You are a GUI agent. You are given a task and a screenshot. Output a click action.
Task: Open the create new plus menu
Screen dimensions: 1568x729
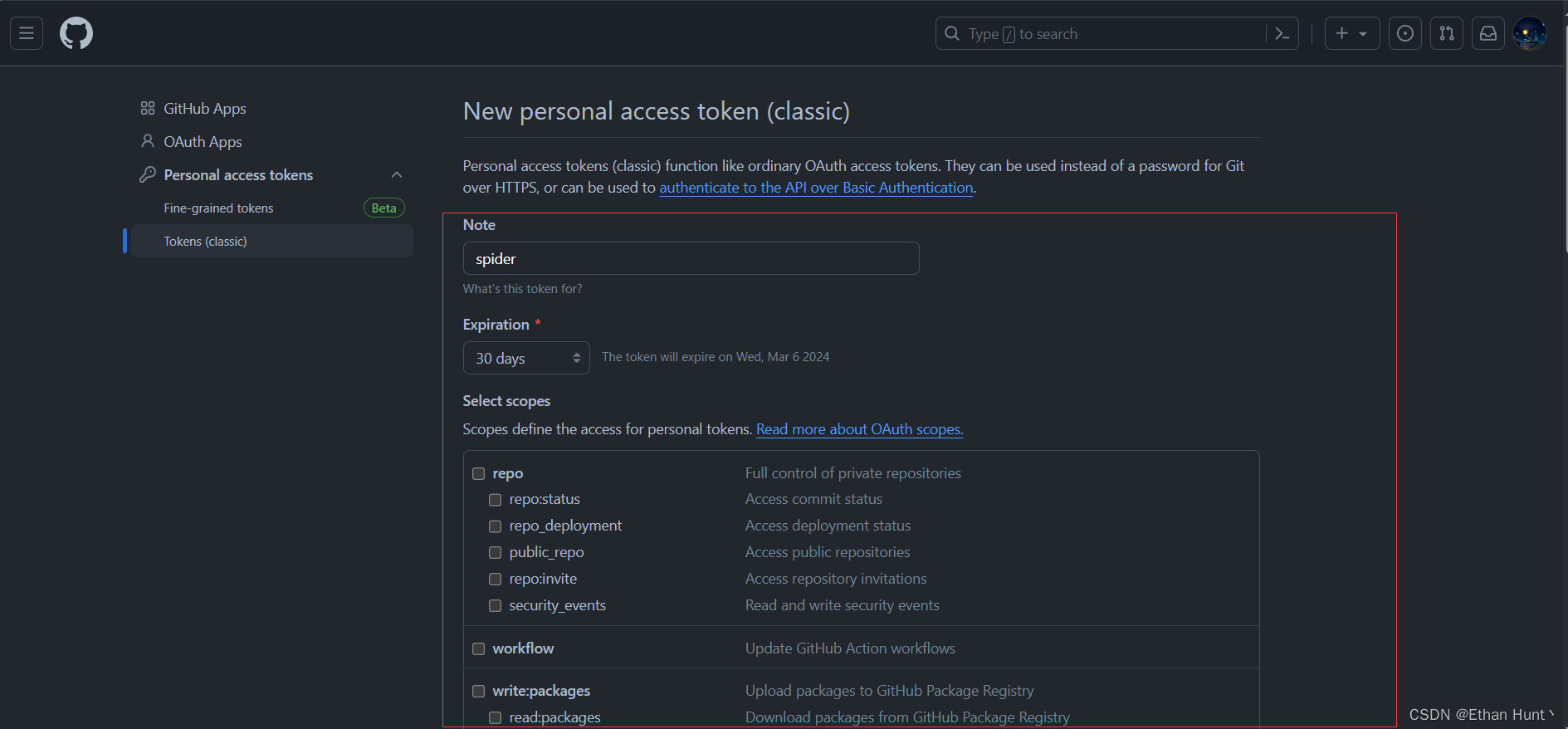1352,34
